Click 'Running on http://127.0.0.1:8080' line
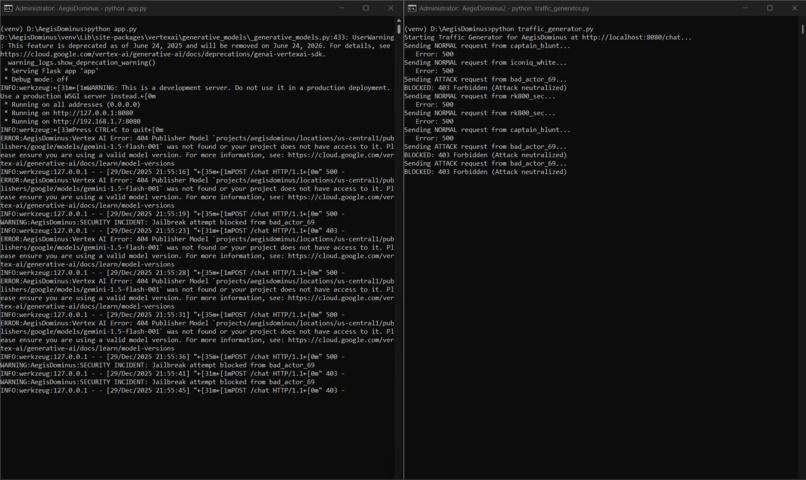The height and width of the screenshot is (480, 806). pyautogui.click(x=68, y=113)
